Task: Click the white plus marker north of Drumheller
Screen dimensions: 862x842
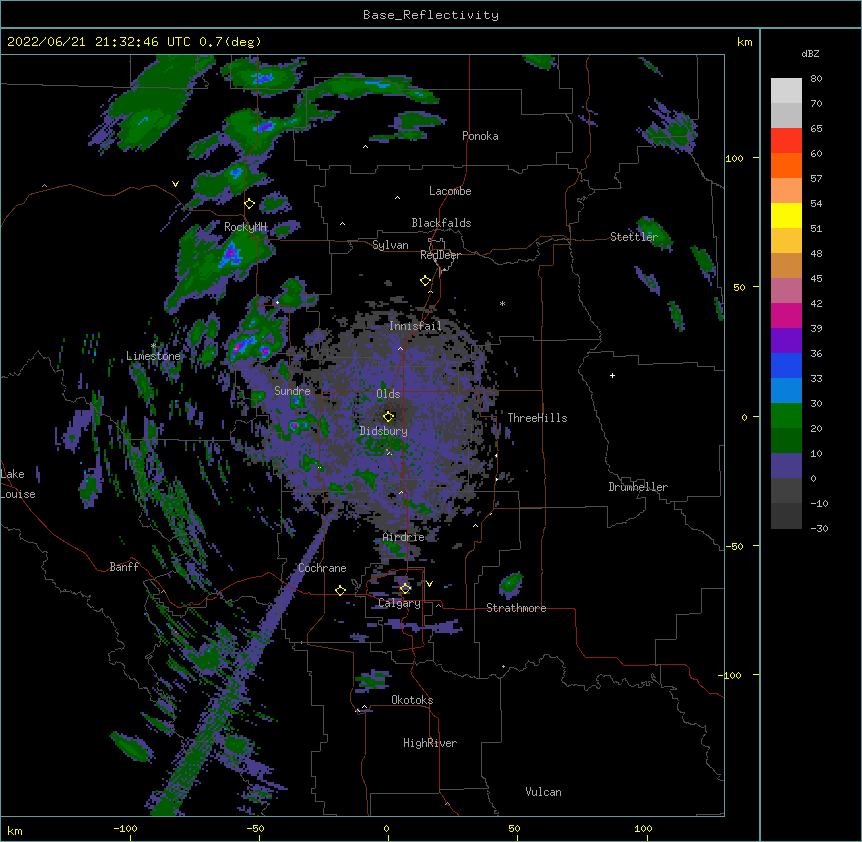Action: (612, 375)
